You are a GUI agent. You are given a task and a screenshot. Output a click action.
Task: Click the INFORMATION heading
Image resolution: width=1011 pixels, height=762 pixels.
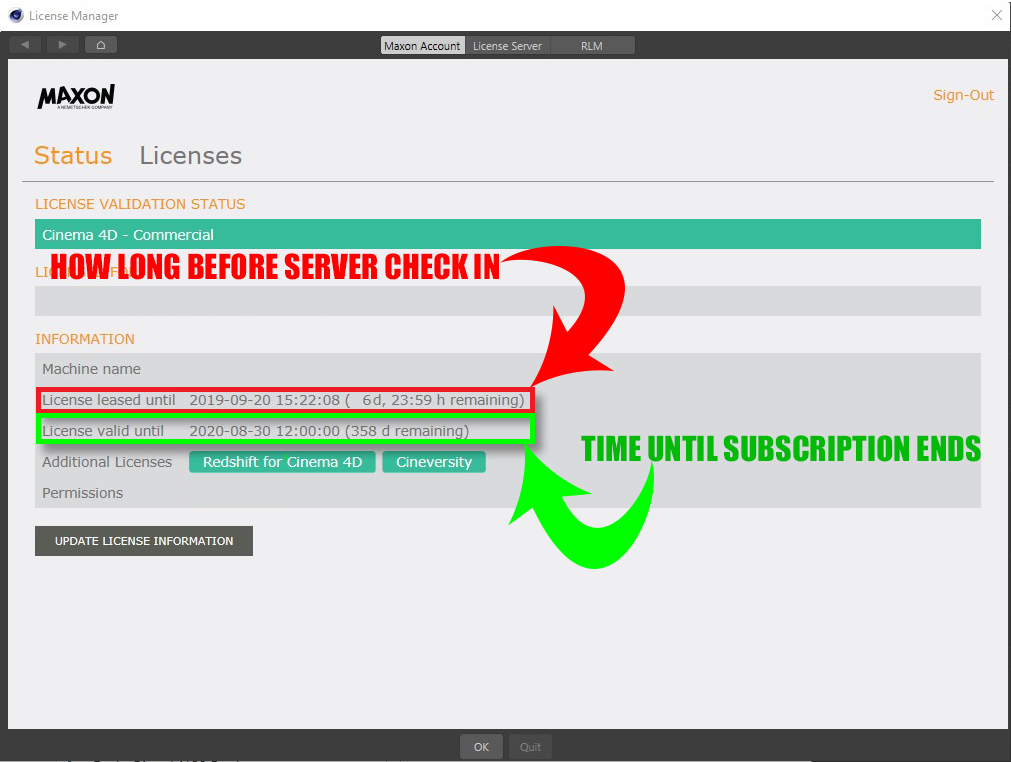click(84, 339)
